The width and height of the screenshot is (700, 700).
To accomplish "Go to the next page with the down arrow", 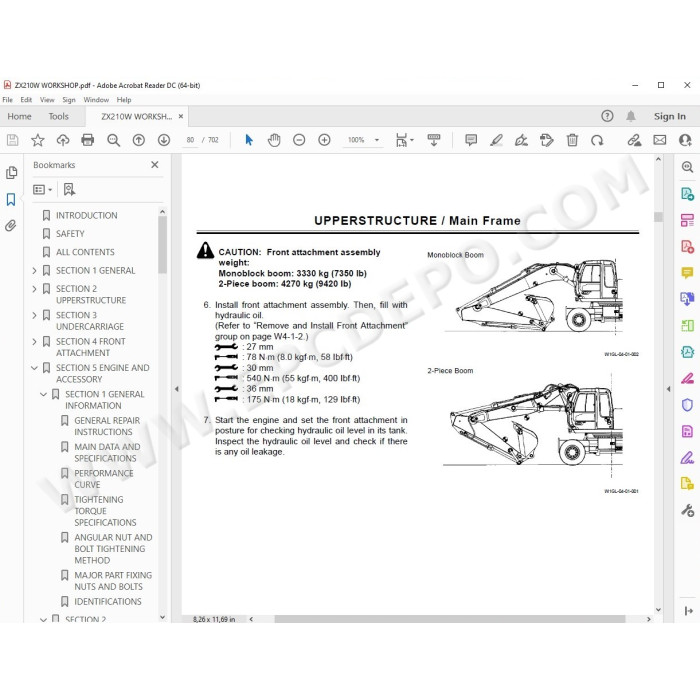I will click(x=164, y=140).
